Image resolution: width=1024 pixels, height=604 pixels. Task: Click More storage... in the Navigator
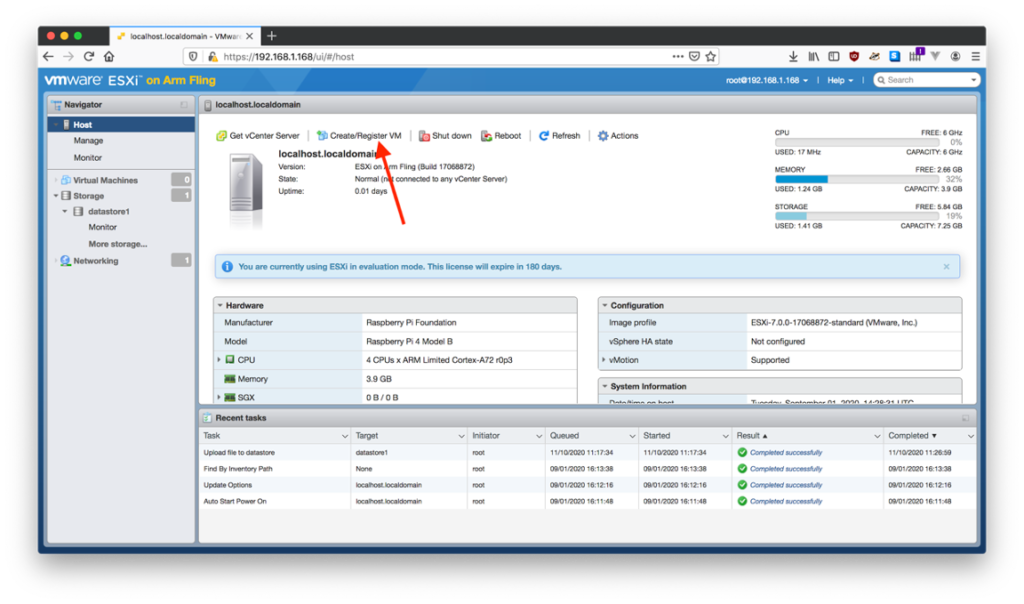(x=118, y=244)
